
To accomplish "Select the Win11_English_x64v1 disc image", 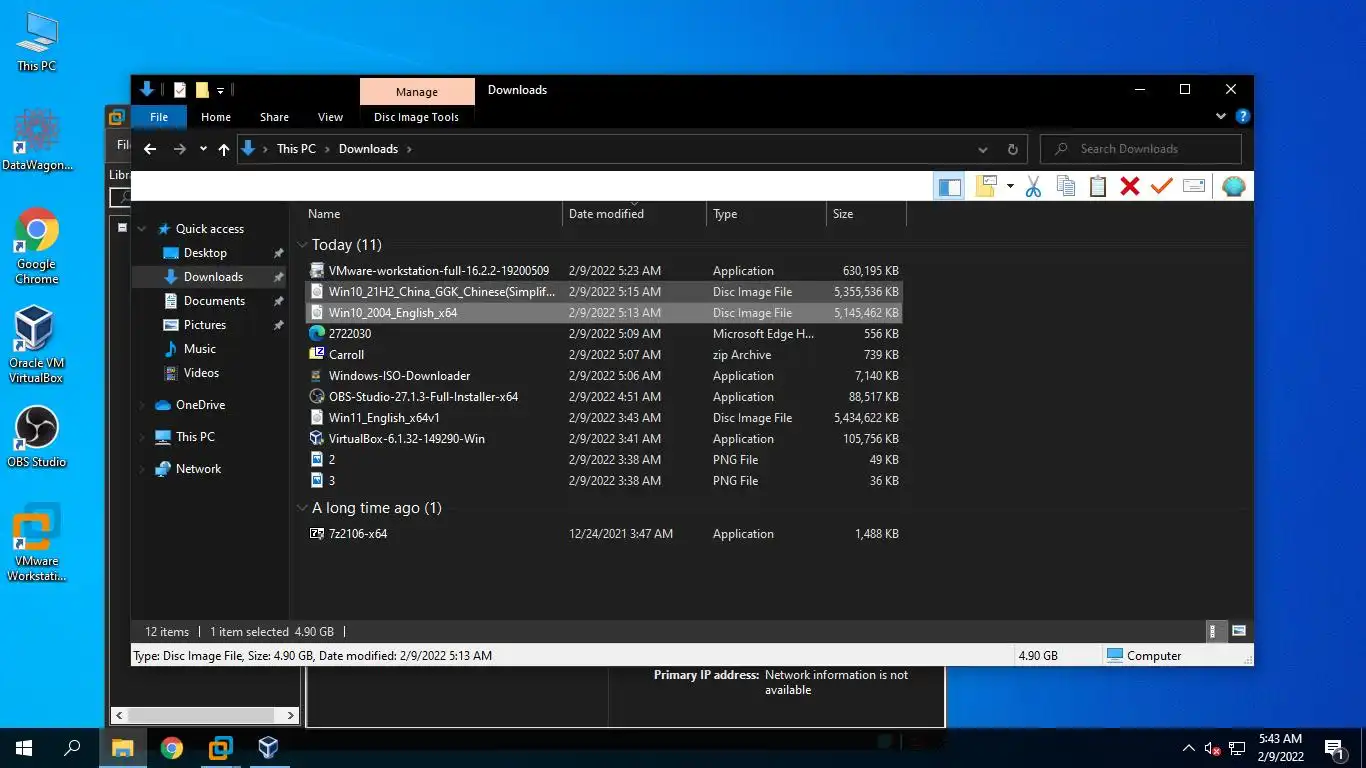I will click(x=604, y=418).
